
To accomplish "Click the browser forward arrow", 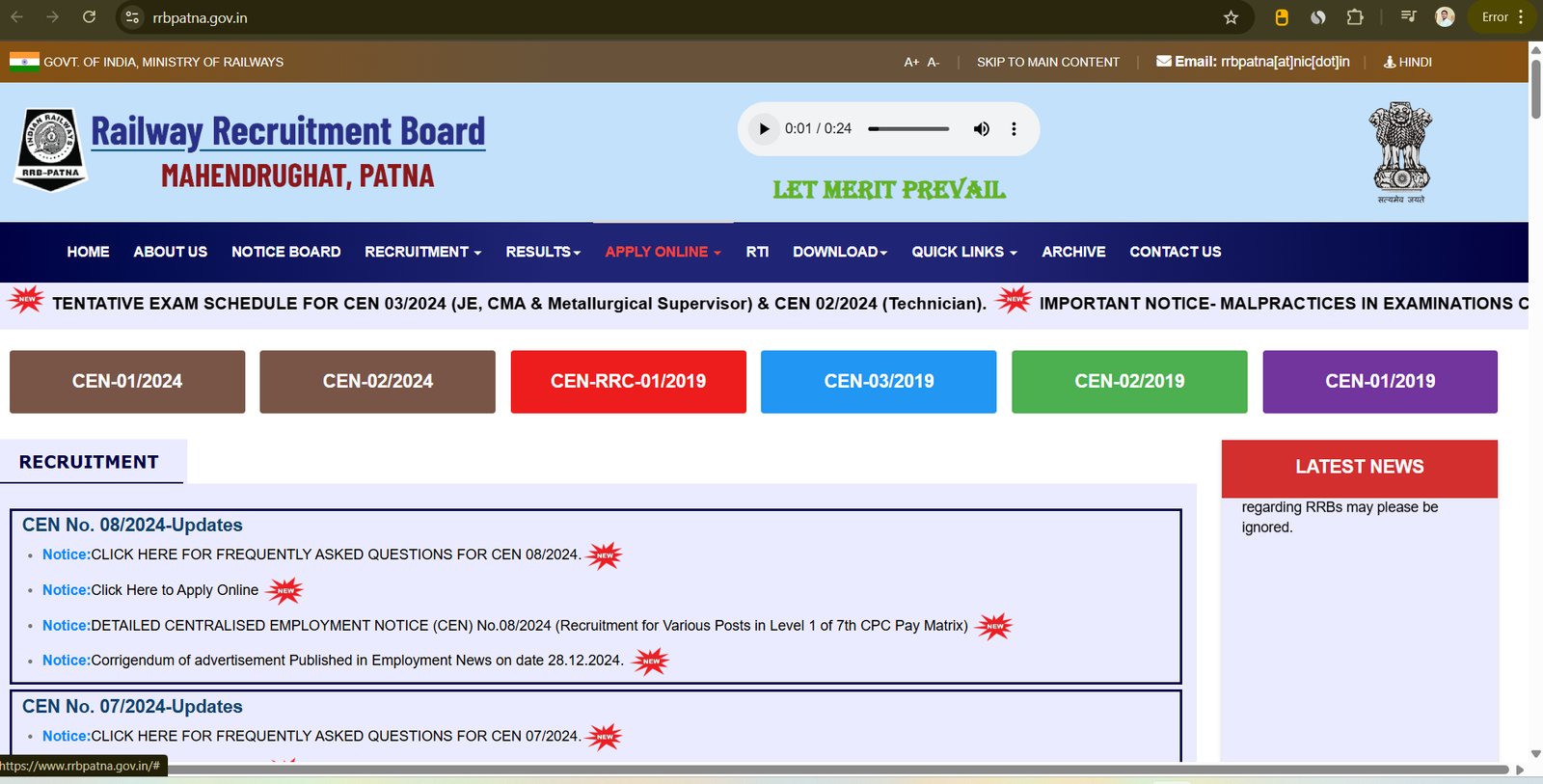I will point(52,17).
